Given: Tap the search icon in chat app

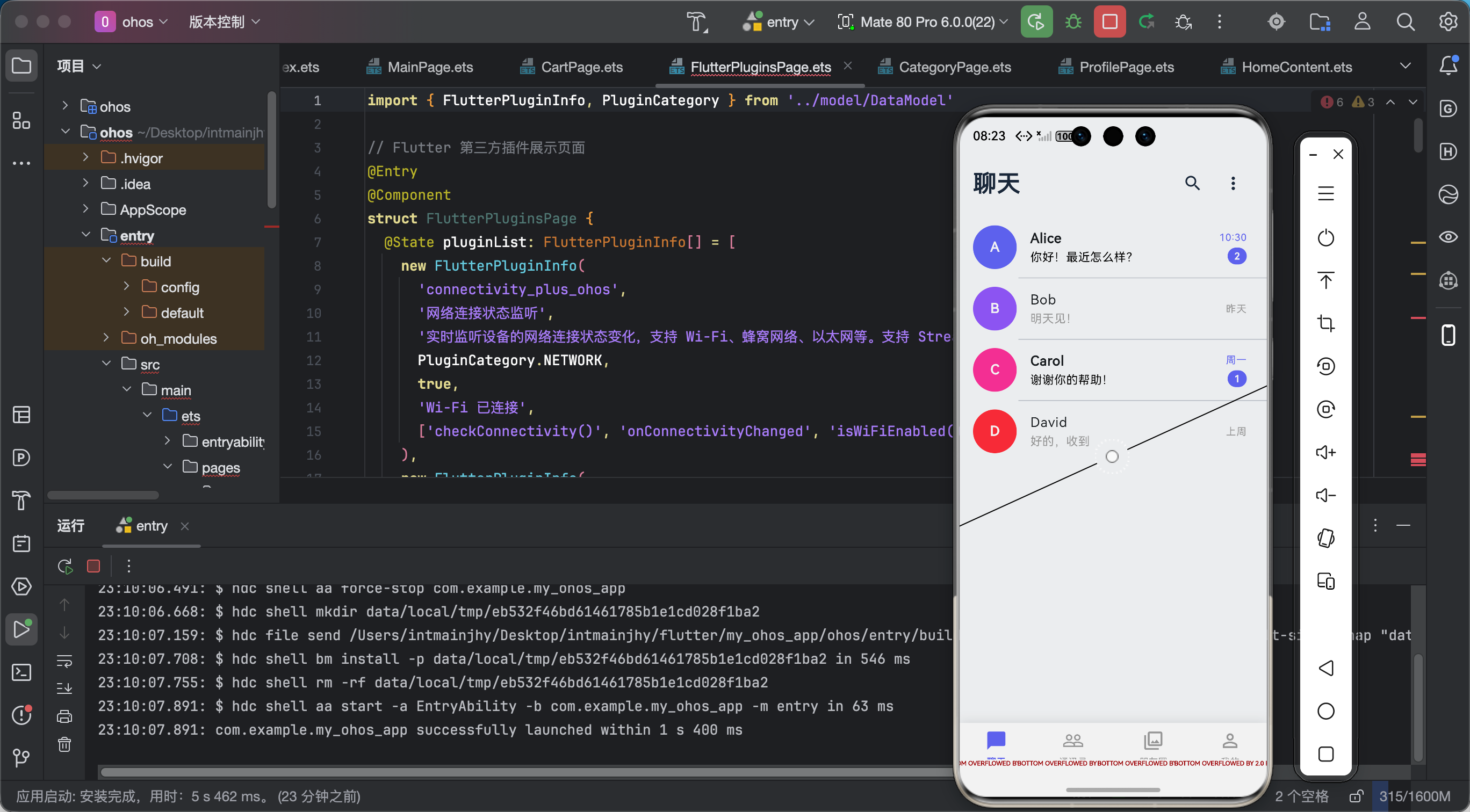Looking at the screenshot, I should pos(1192,183).
